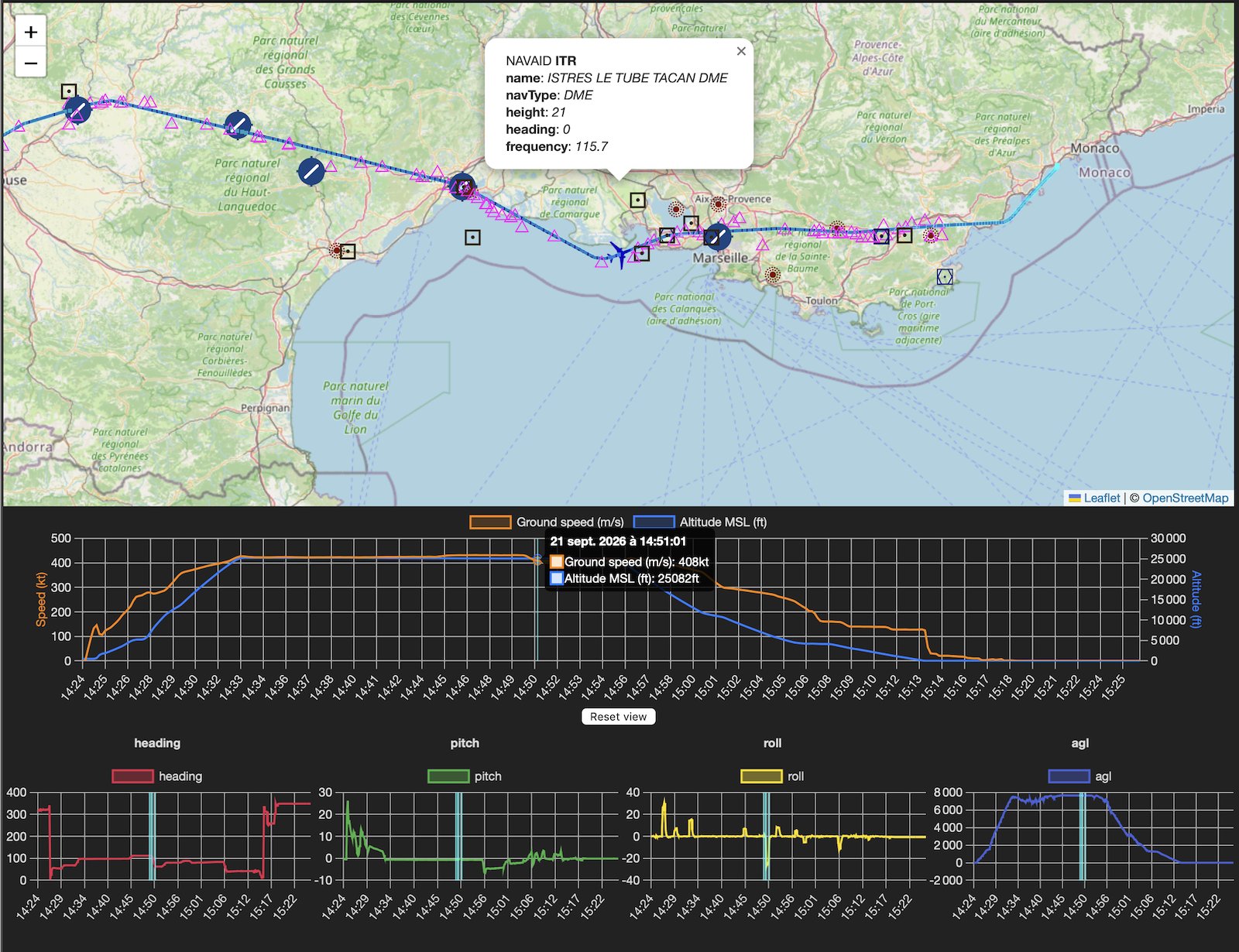This screenshot has height=952, width=1239.
Task: Click the Reset view button
Action: [x=619, y=717]
